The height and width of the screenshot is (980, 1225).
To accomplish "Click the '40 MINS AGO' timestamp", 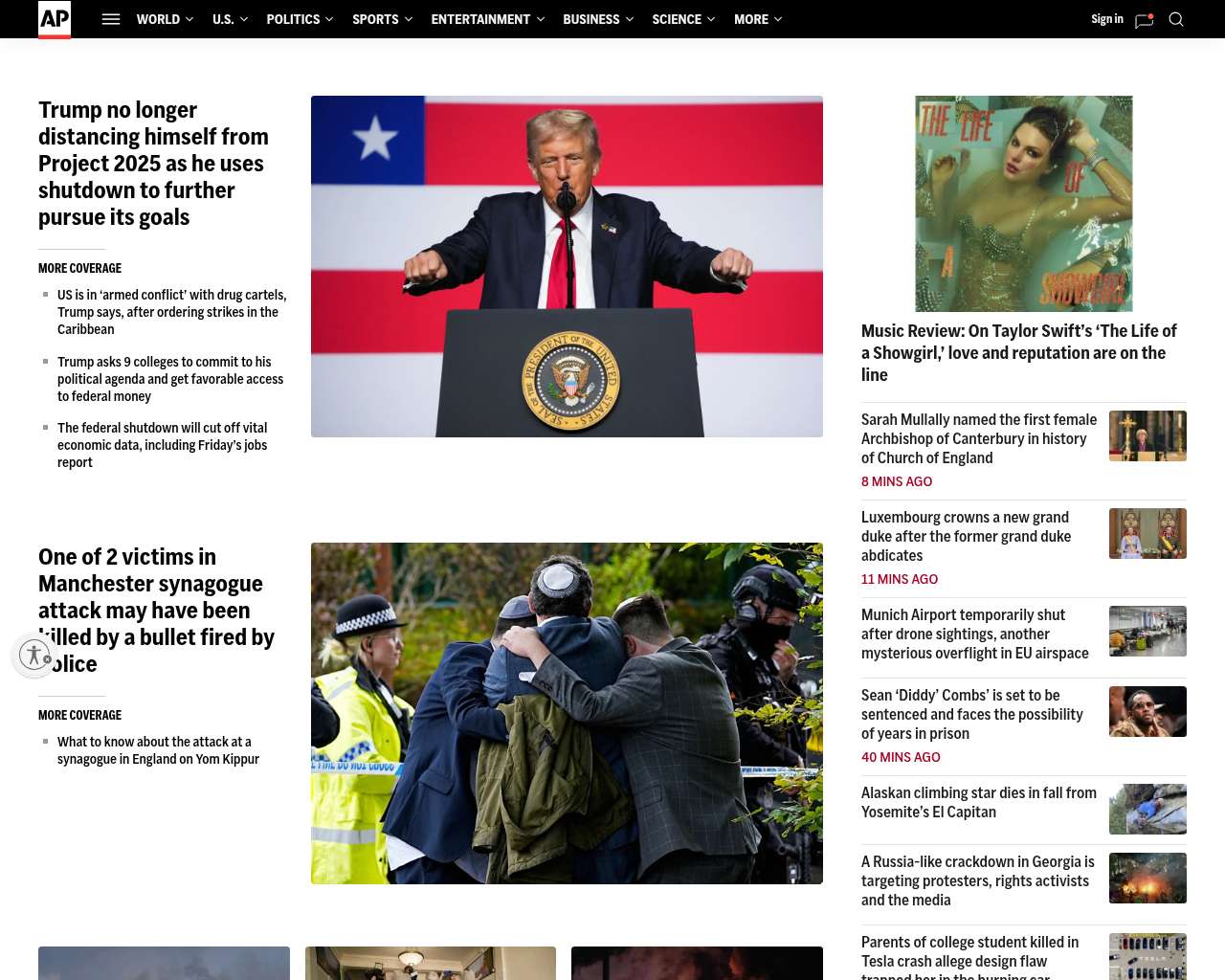I will tap(901, 757).
